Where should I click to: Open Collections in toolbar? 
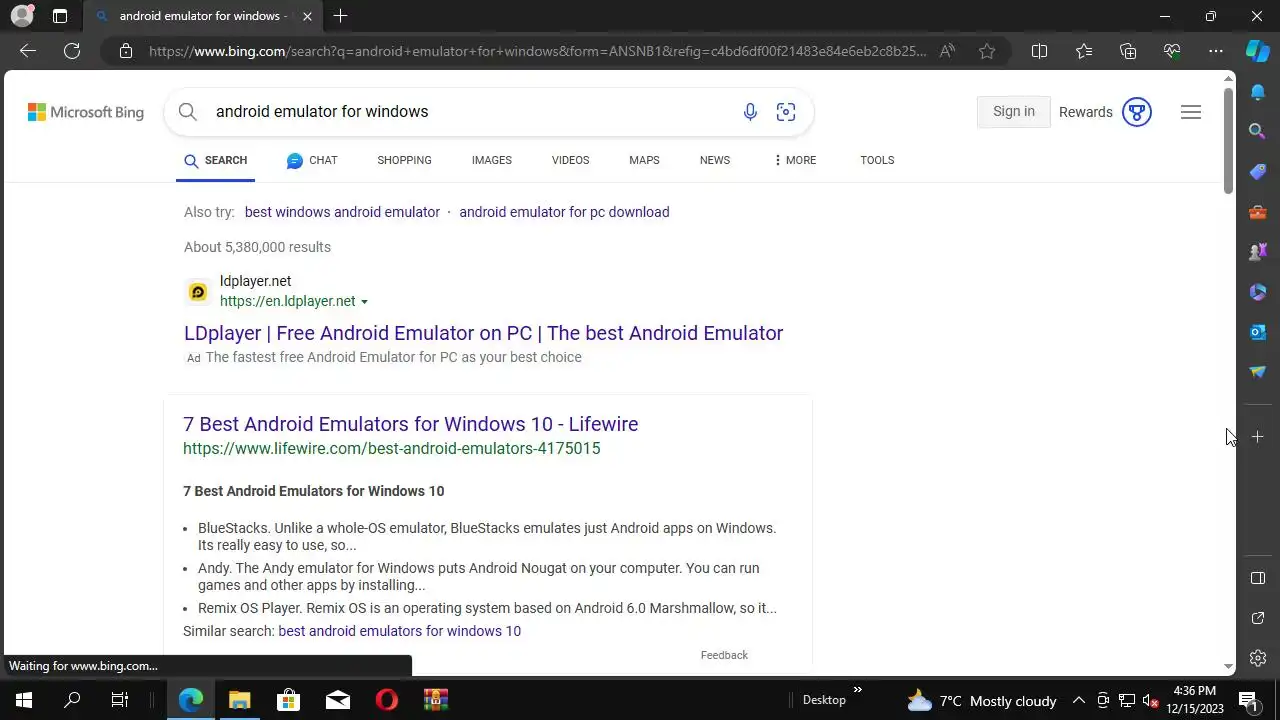coord(1128,51)
